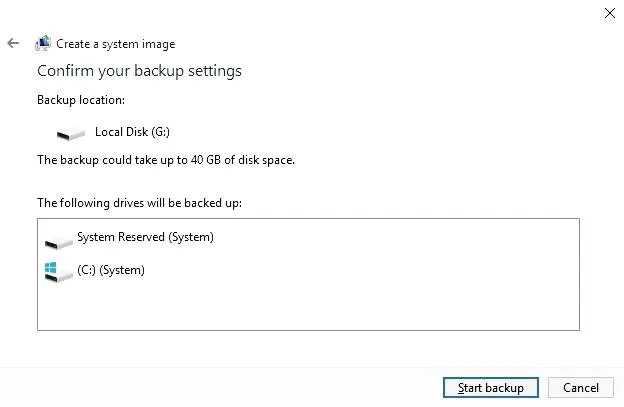Click "The following drives will be backed up" label

pos(139,203)
